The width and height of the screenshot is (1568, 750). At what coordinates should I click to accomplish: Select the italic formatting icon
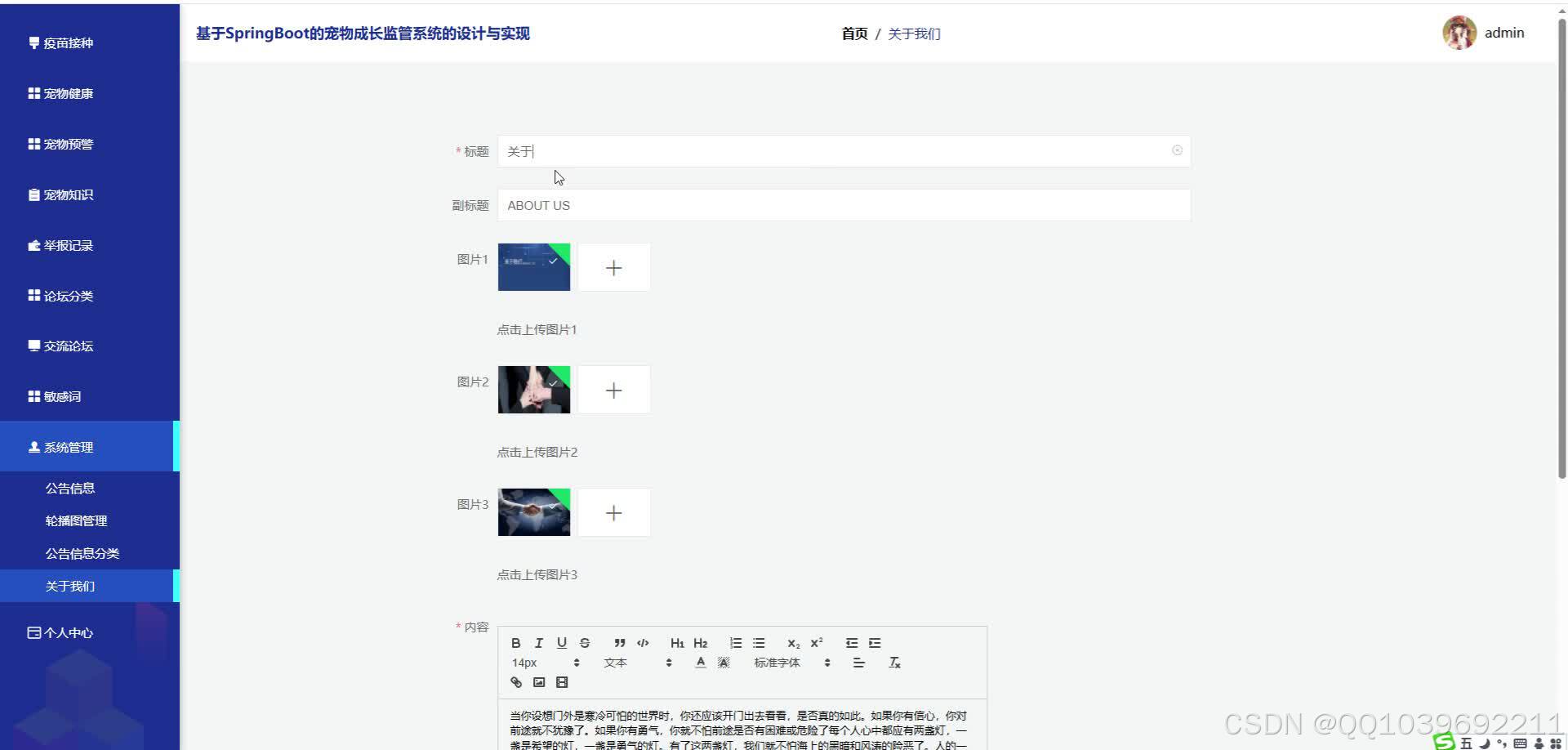pyautogui.click(x=538, y=643)
